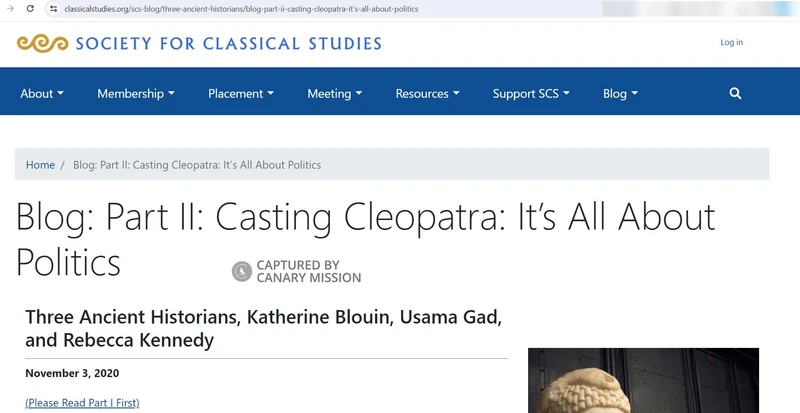This screenshot has width=800, height=413.
Task: Open the Please Read Part I First link
Action: click(82, 403)
